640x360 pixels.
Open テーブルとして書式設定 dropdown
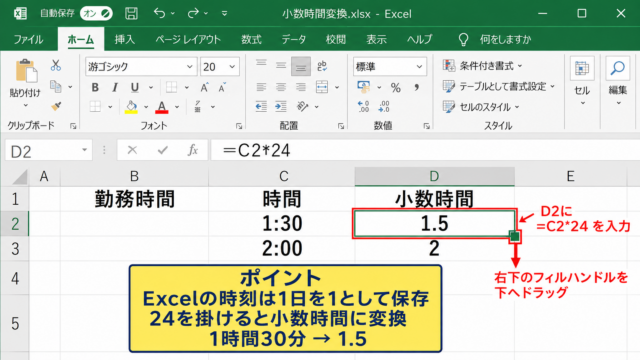coord(499,87)
